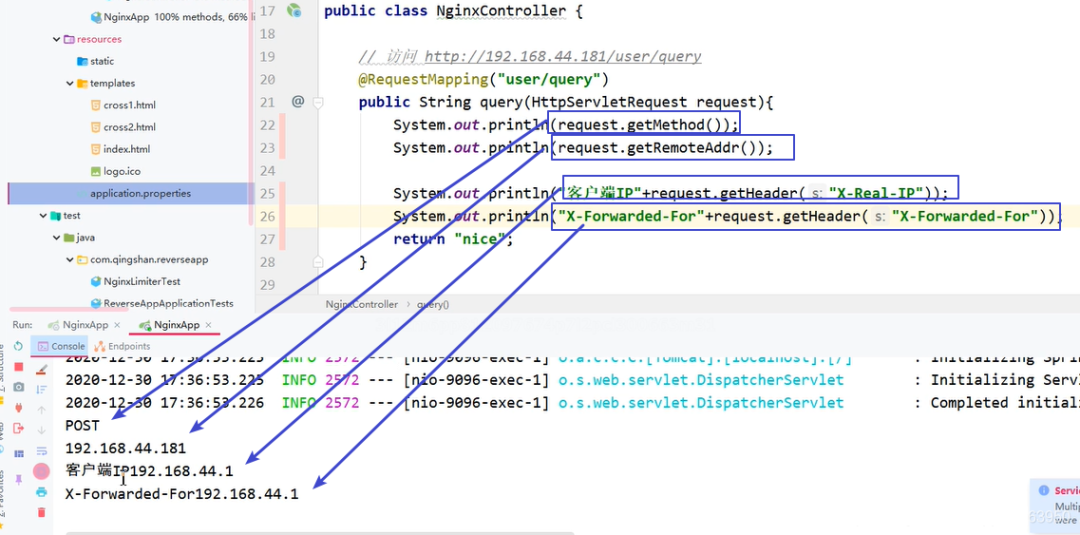The width and height of the screenshot is (1080, 535).
Task: Click the @RequestMapping annotation
Action: click(484, 79)
